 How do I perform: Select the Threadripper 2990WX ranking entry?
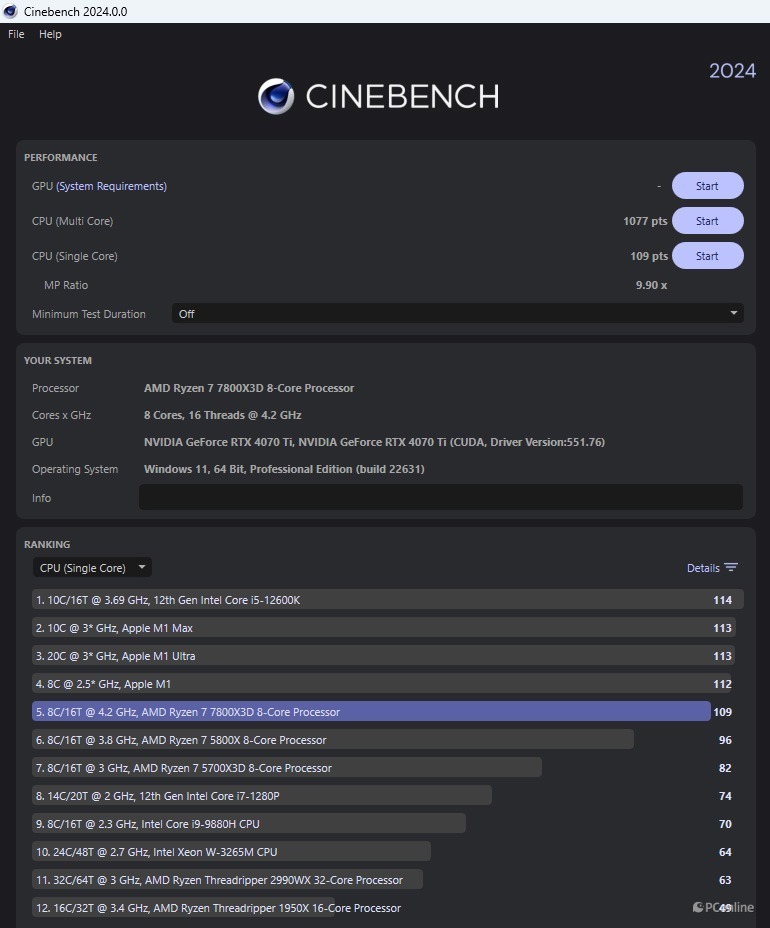227,880
